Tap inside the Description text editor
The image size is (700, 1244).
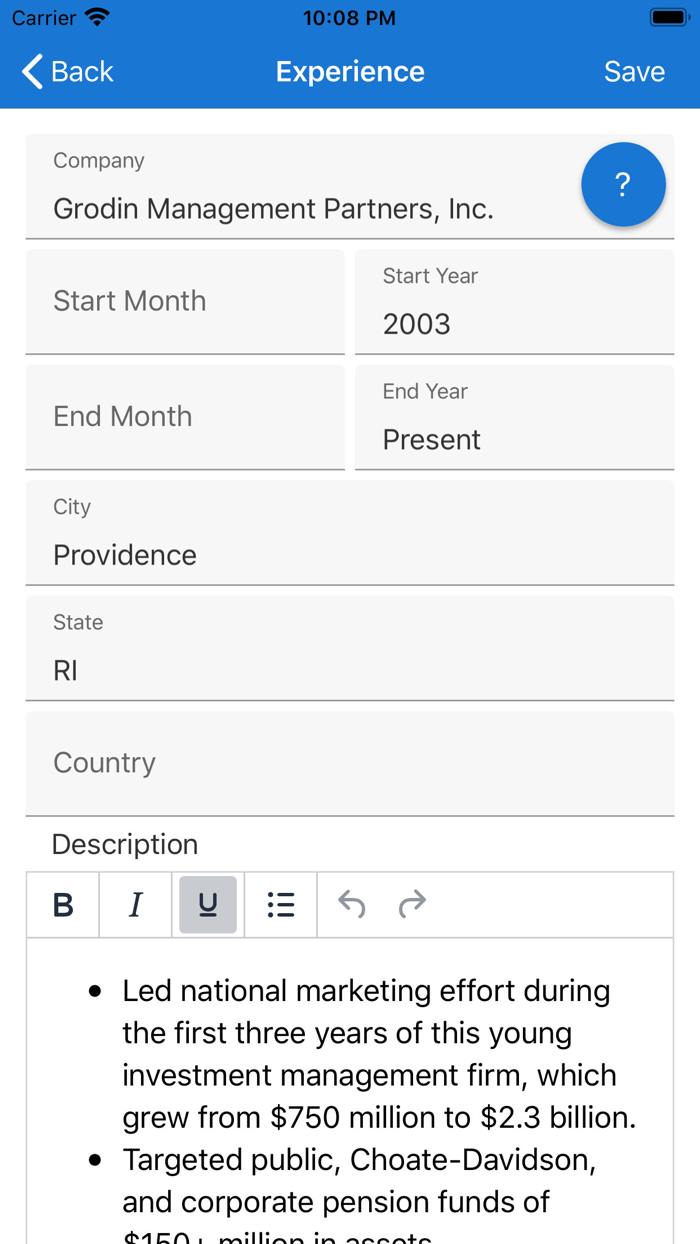tap(349, 1060)
